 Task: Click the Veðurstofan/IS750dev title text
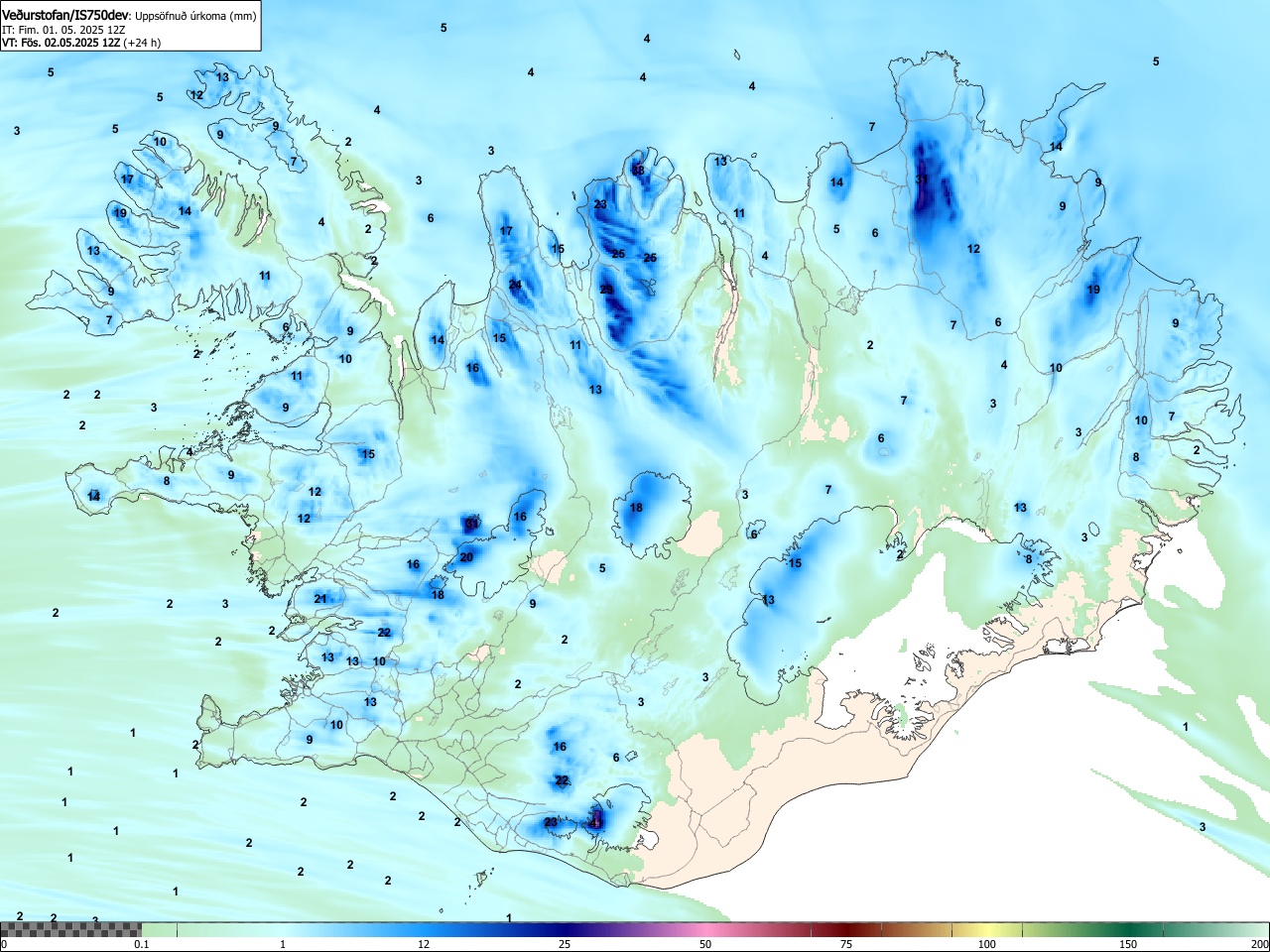65,16
